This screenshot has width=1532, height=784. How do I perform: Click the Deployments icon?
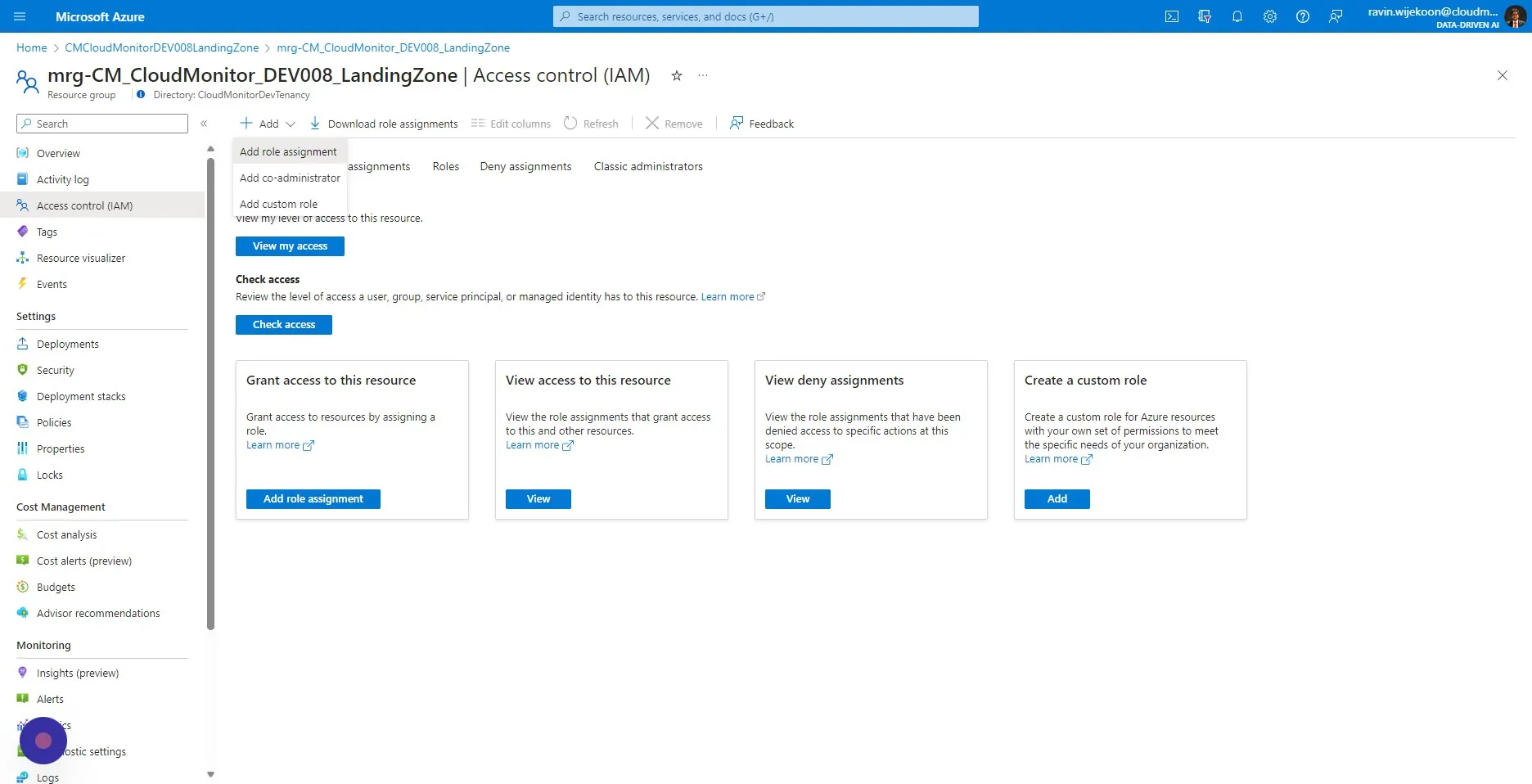coord(23,344)
